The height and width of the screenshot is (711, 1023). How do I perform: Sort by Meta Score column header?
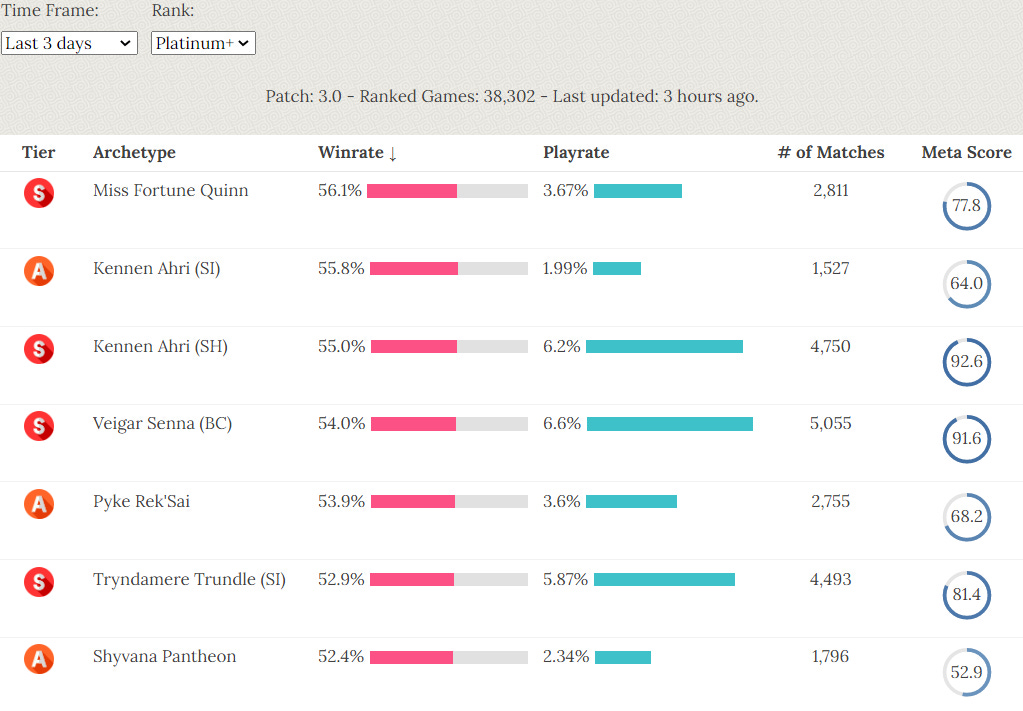pos(966,152)
